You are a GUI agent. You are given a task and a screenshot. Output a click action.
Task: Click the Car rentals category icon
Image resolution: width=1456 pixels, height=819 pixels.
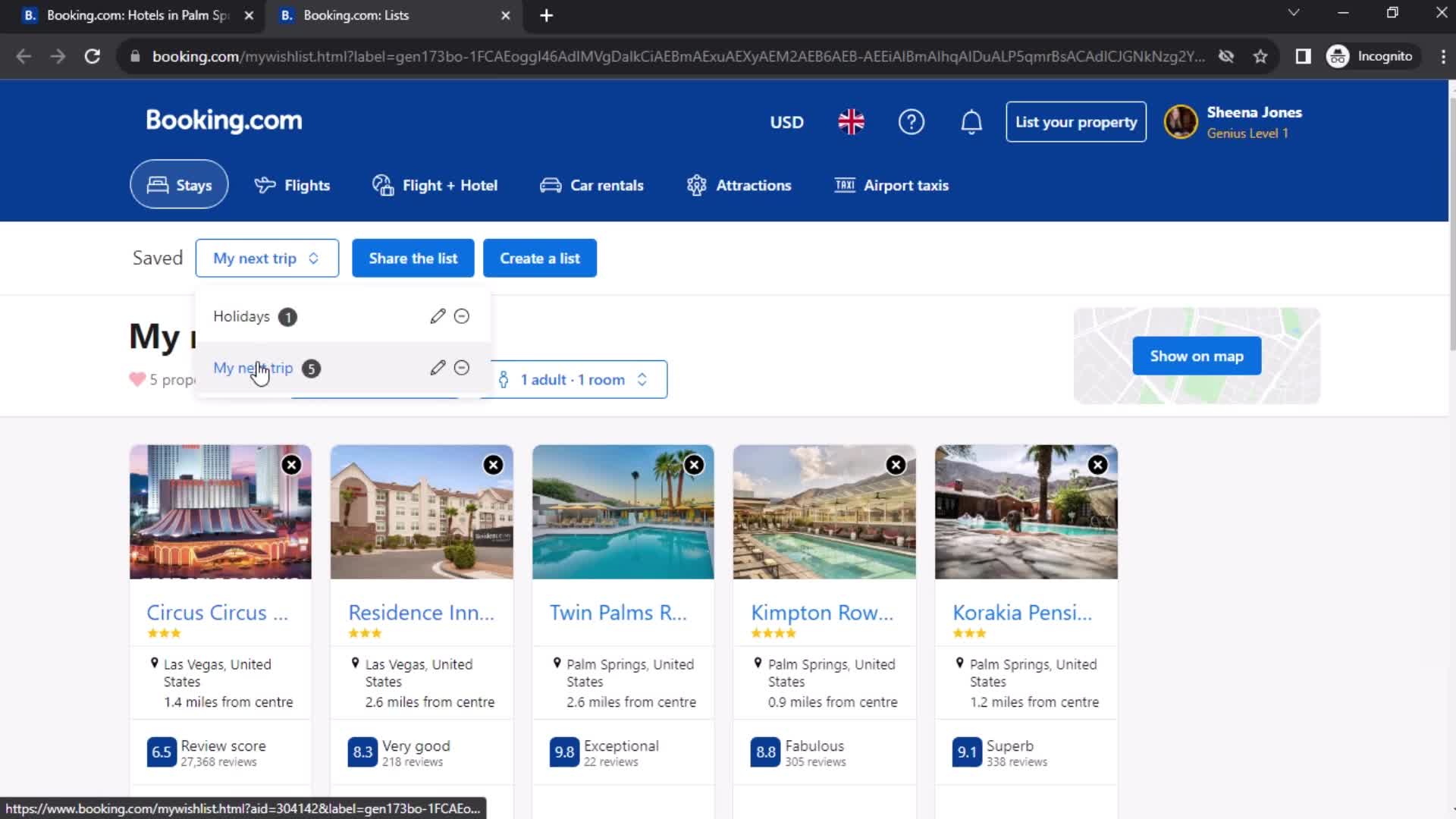[550, 185]
